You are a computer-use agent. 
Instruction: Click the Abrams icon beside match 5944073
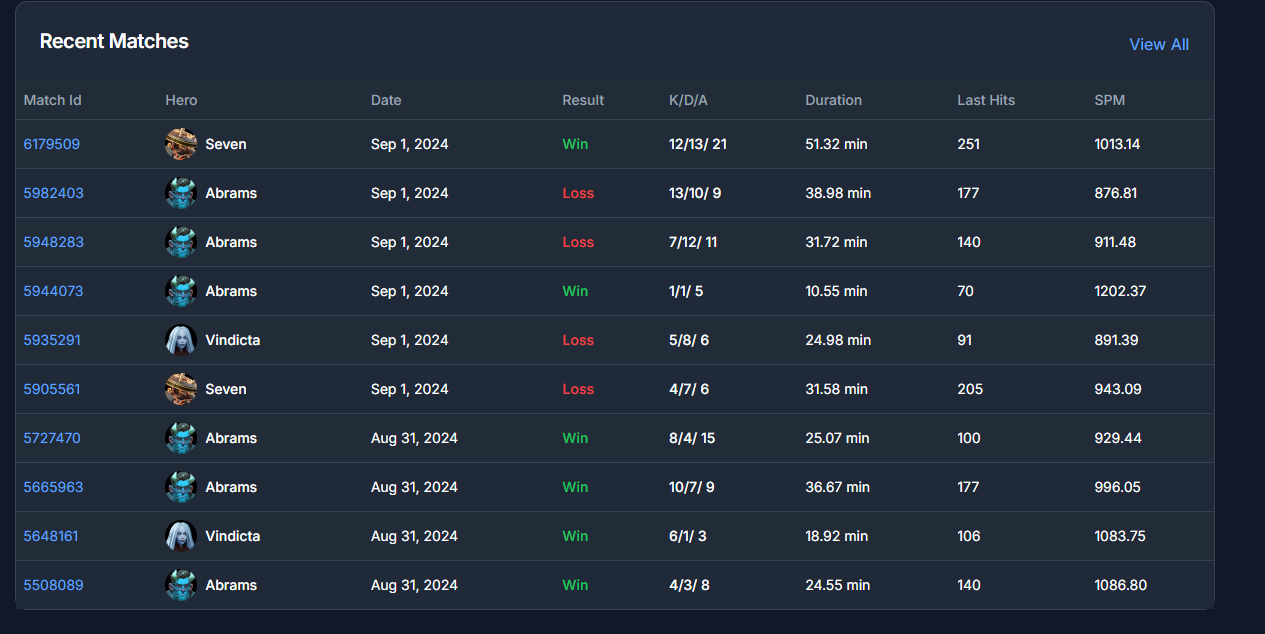[x=181, y=291]
